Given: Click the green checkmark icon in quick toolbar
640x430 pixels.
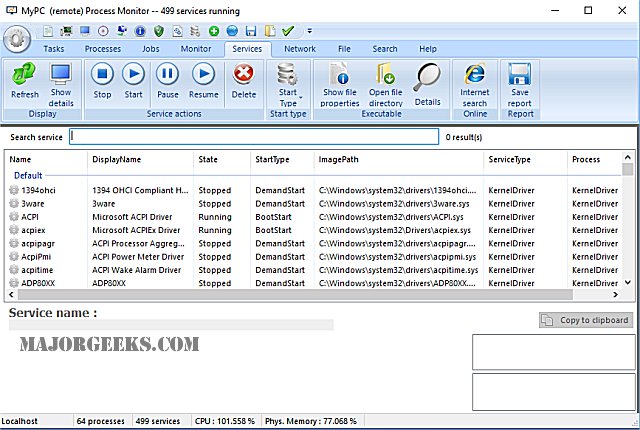Looking at the screenshot, I should [288, 31].
